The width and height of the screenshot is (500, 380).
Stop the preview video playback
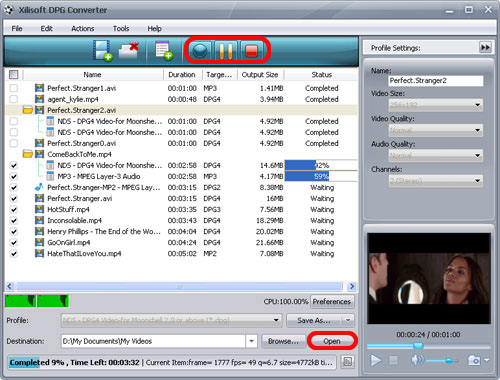click(x=394, y=360)
